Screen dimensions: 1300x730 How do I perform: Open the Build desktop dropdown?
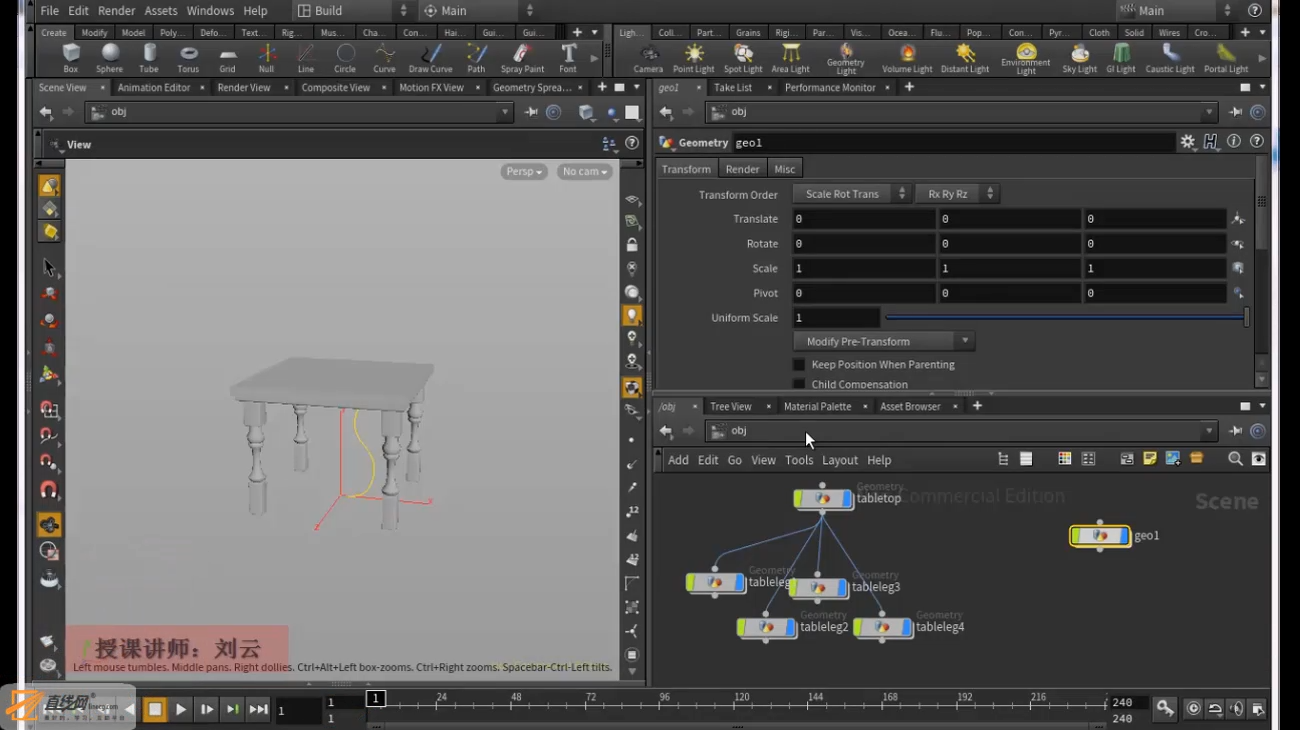[354, 11]
